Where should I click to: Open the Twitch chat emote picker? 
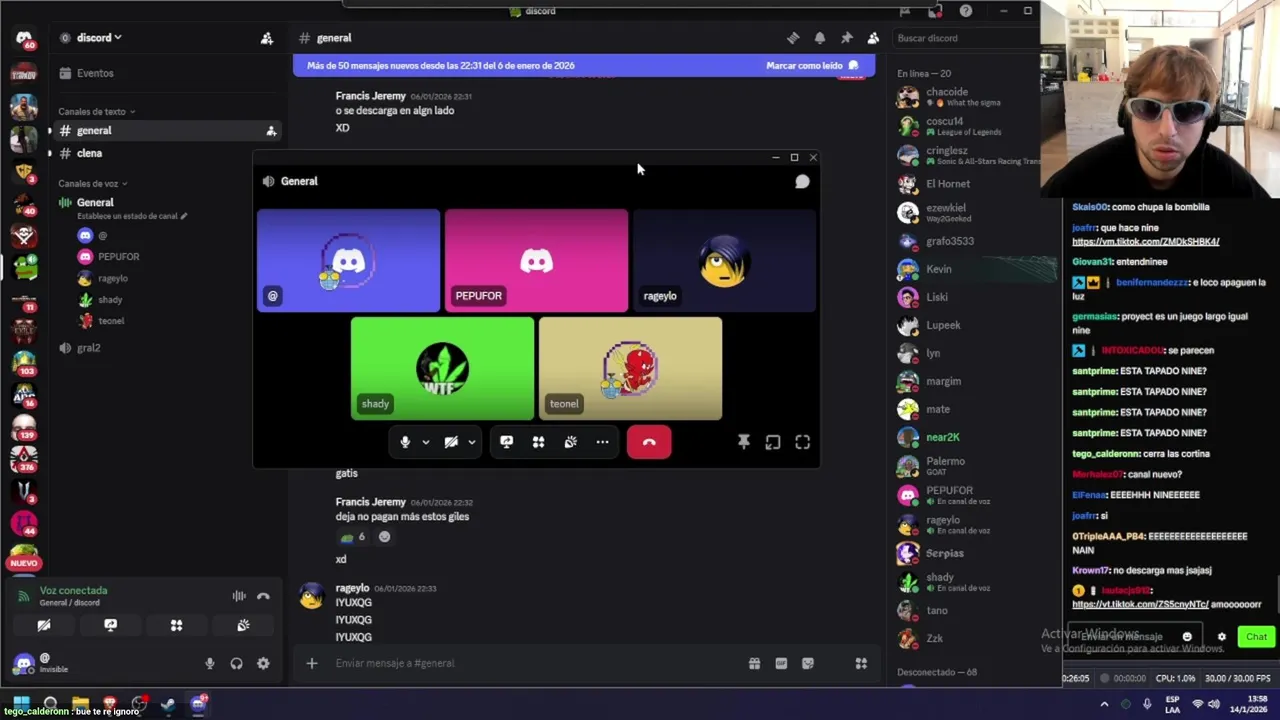1187,637
